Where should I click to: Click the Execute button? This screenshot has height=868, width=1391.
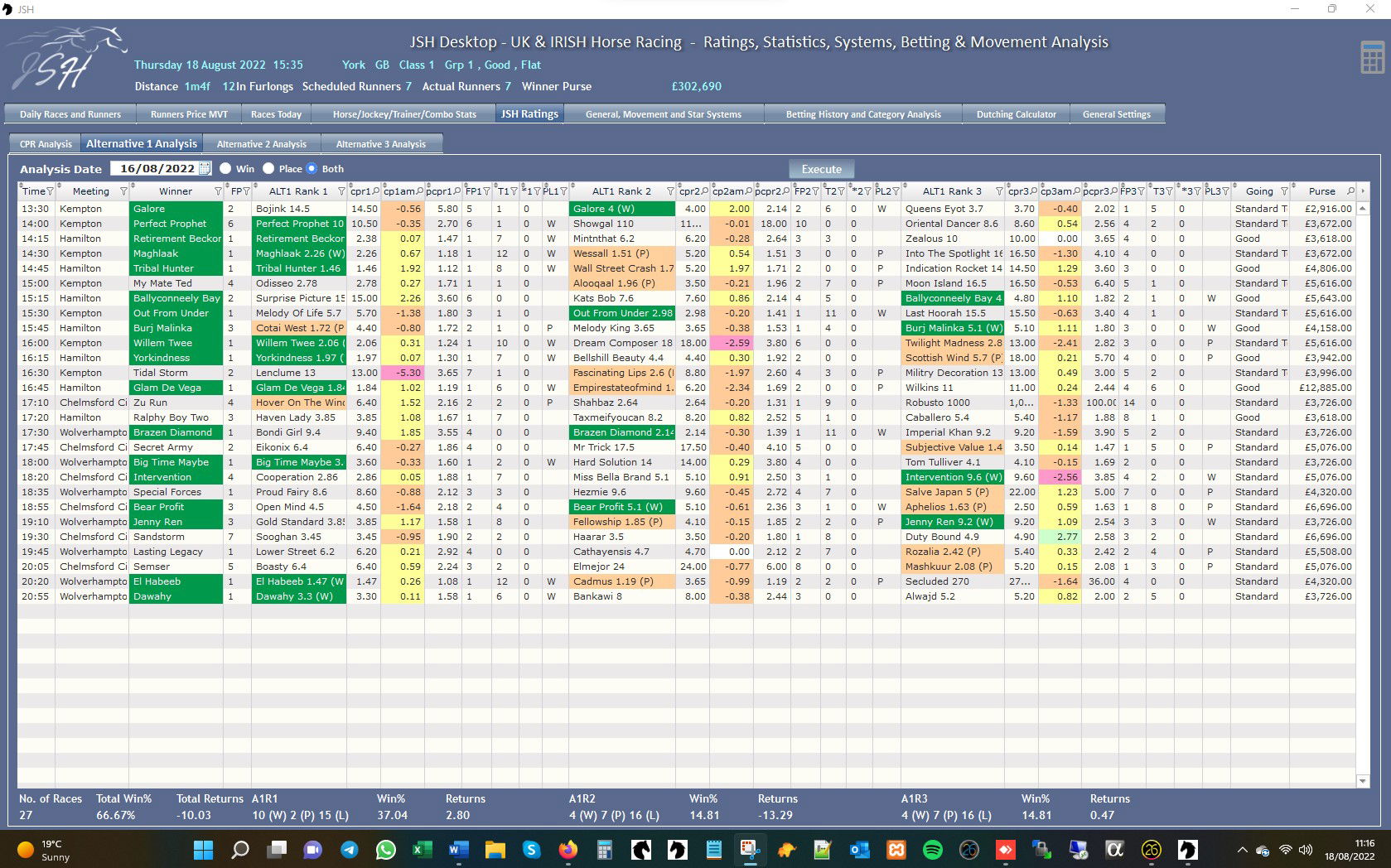pos(821,169)
